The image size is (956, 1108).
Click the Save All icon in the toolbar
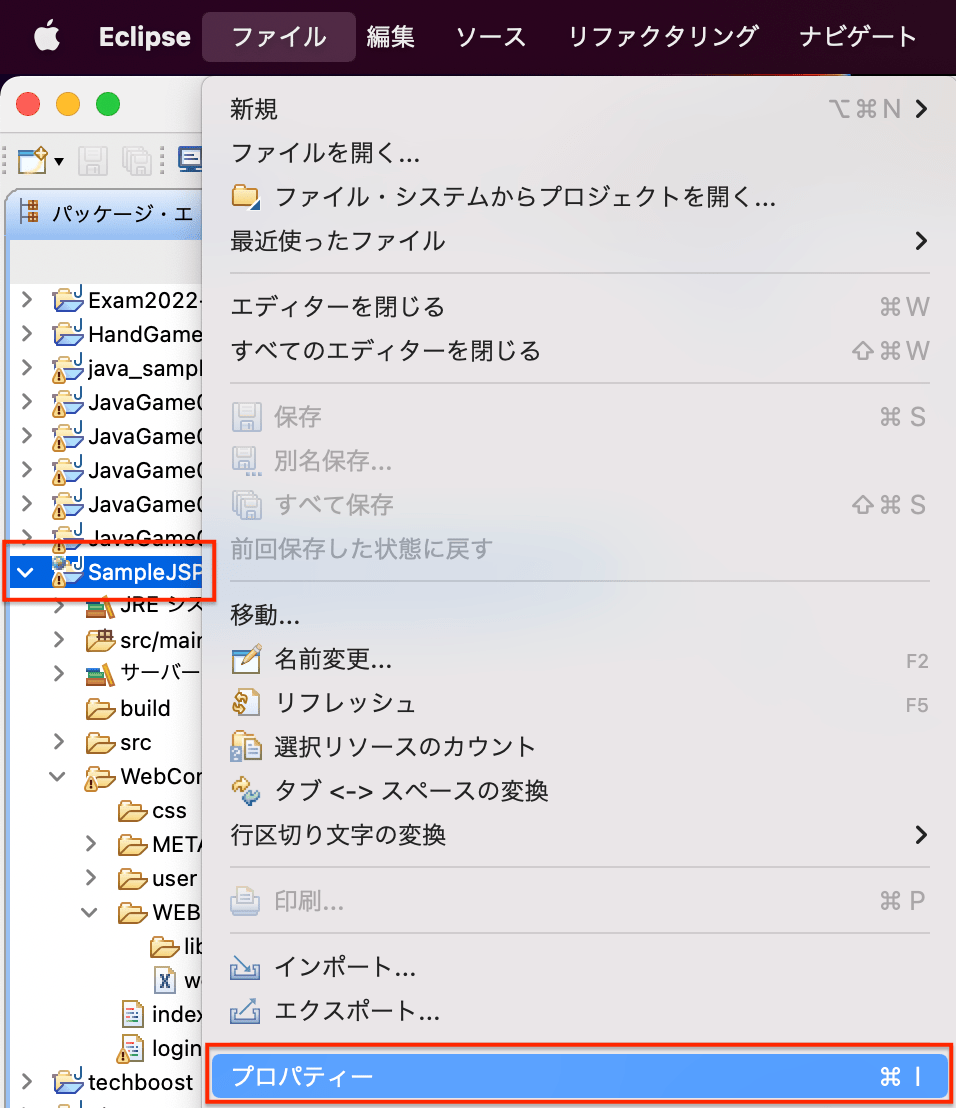136,160
